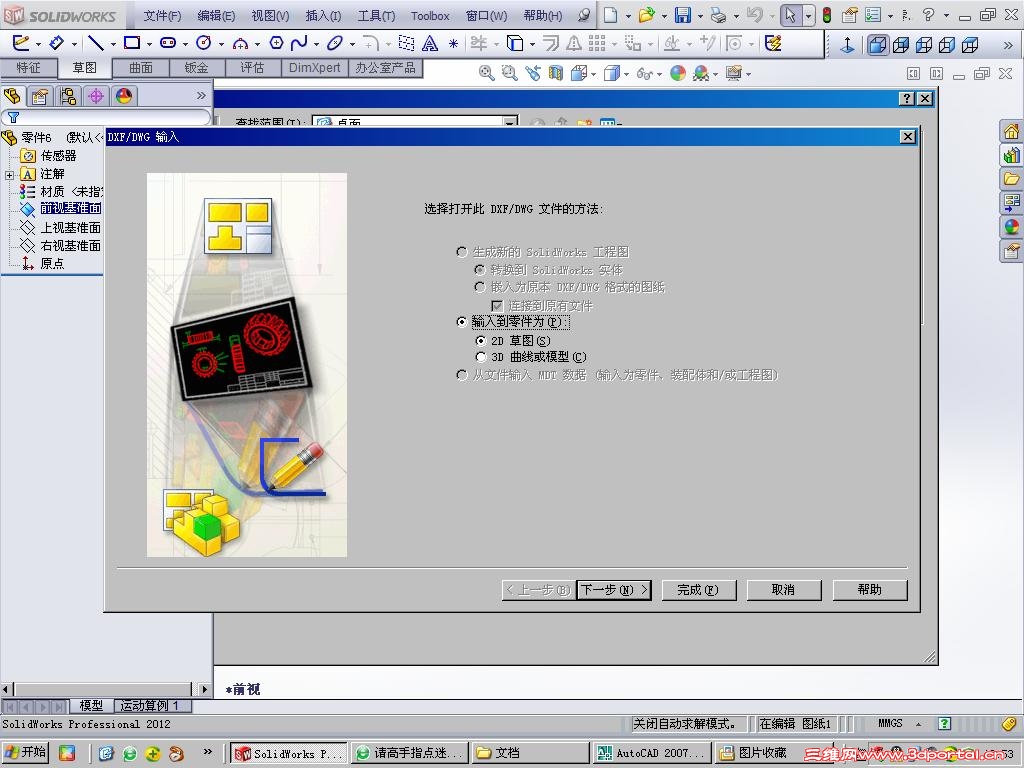Image resolution: width=1024 pixels, height=768 pixels.
Task: Expand the manager panel tabs chevron
Action: (x=201, y=95)
